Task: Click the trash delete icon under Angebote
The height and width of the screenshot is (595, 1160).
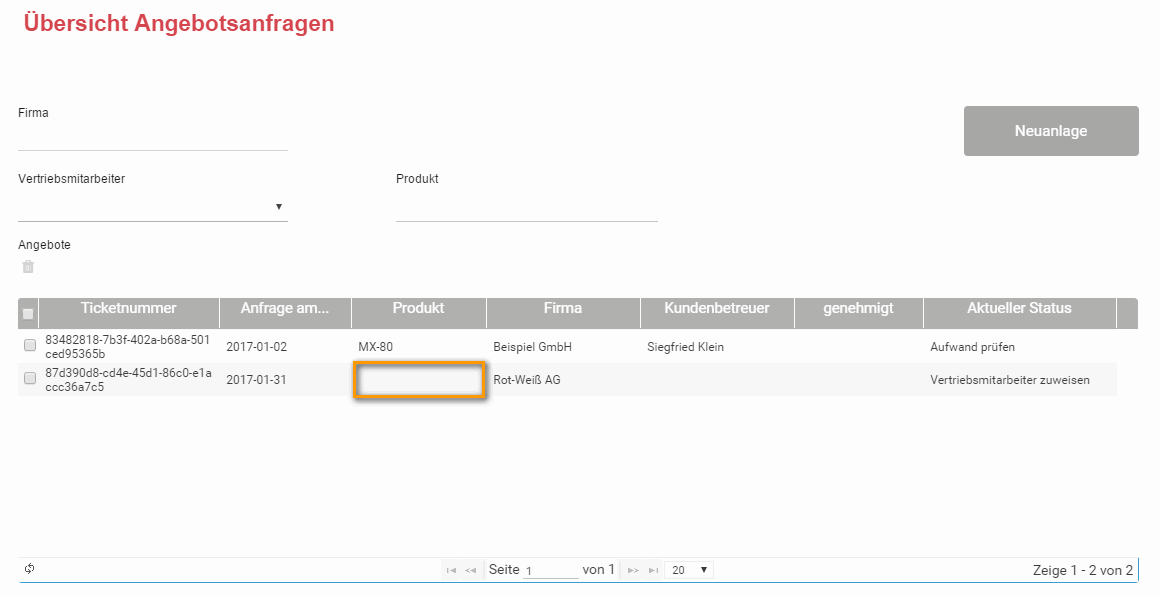Action: [x=28, y=267]
